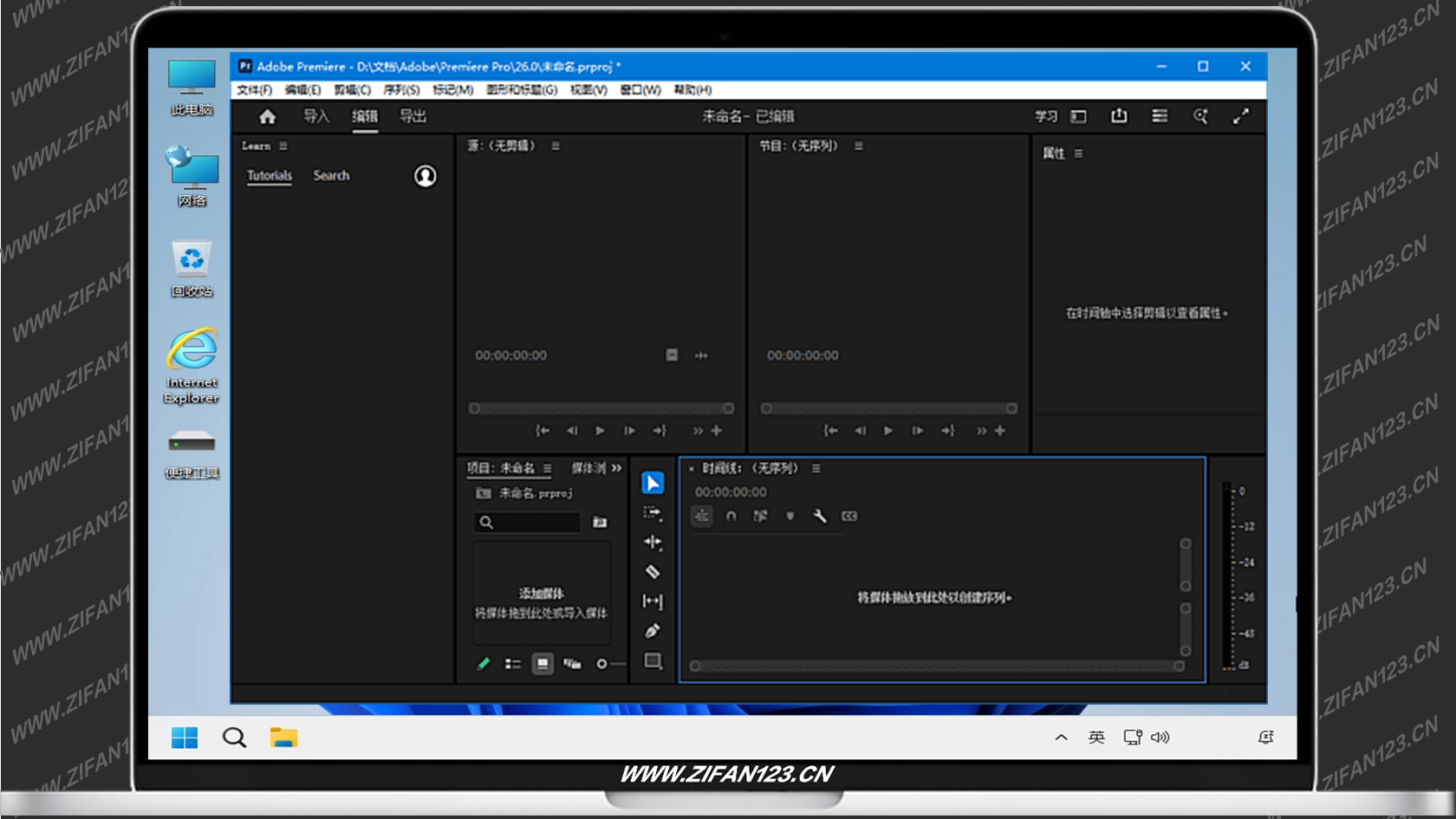Toggle timeline snapping magnet

[731, 516]
